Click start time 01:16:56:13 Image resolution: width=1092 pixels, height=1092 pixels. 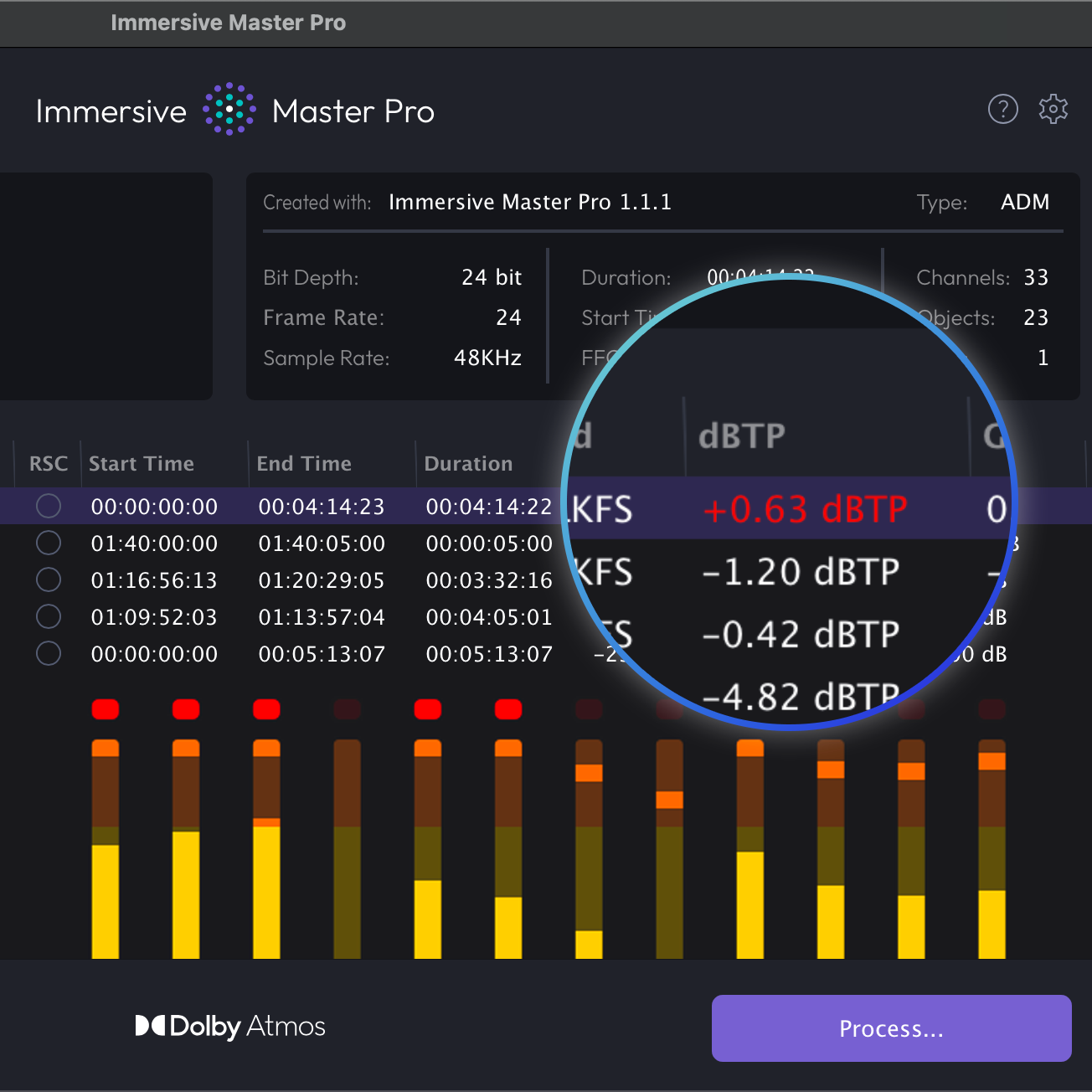pos(155,580)
